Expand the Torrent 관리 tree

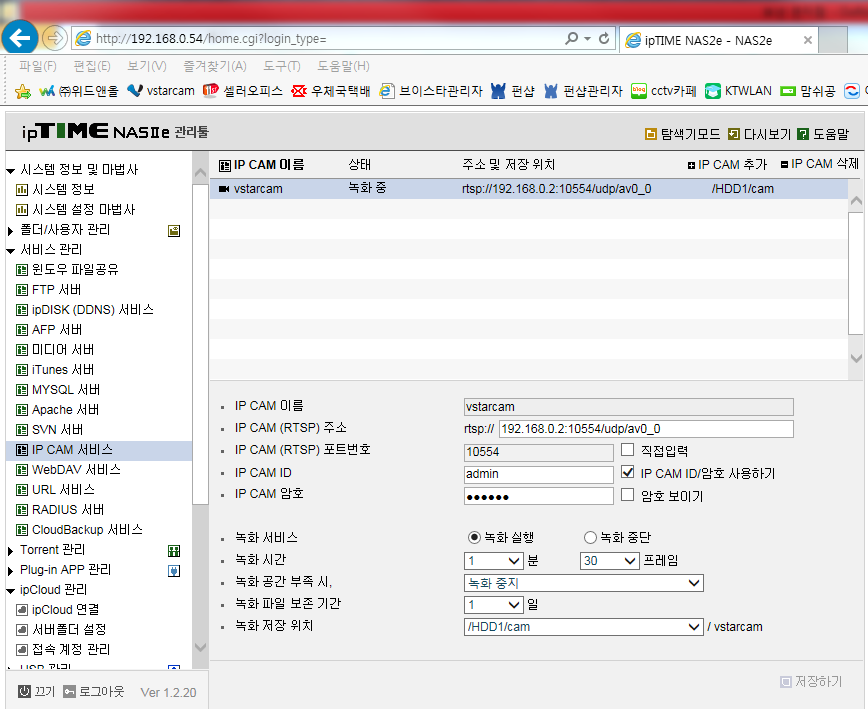[x=11, y=551]
